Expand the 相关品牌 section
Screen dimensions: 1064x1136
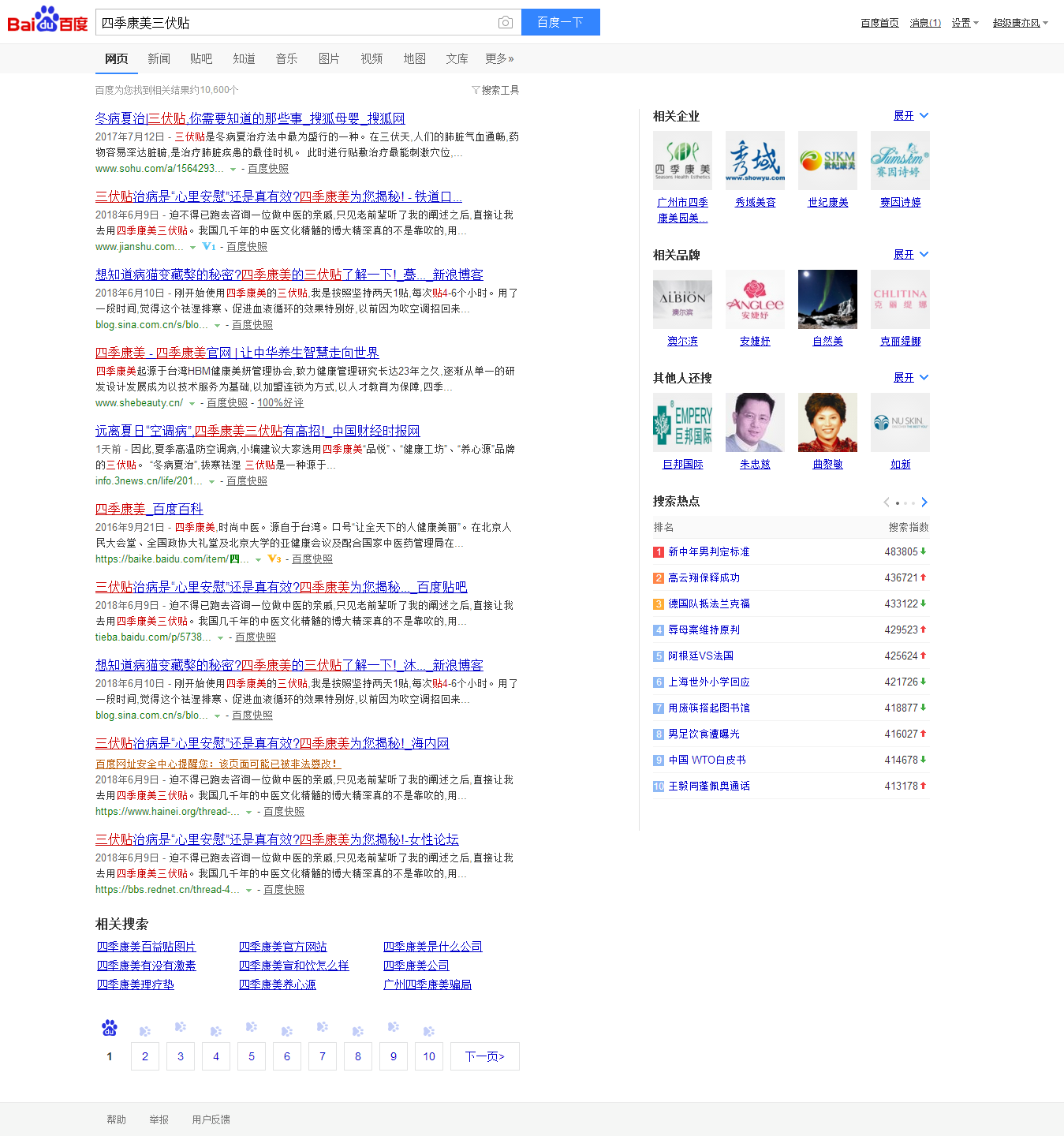(x=911, y=255)
